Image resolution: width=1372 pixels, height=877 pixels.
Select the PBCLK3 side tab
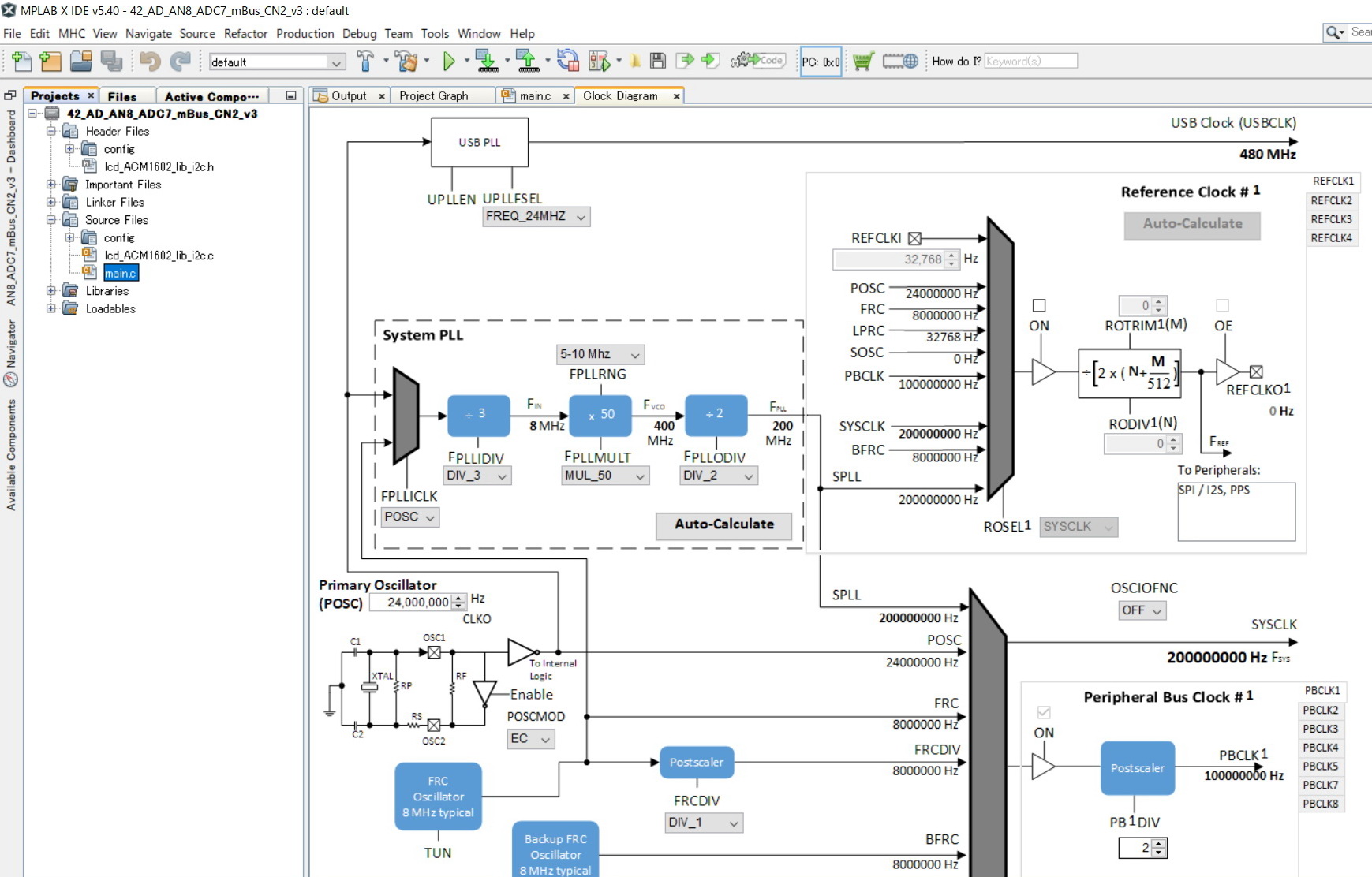1321,729
